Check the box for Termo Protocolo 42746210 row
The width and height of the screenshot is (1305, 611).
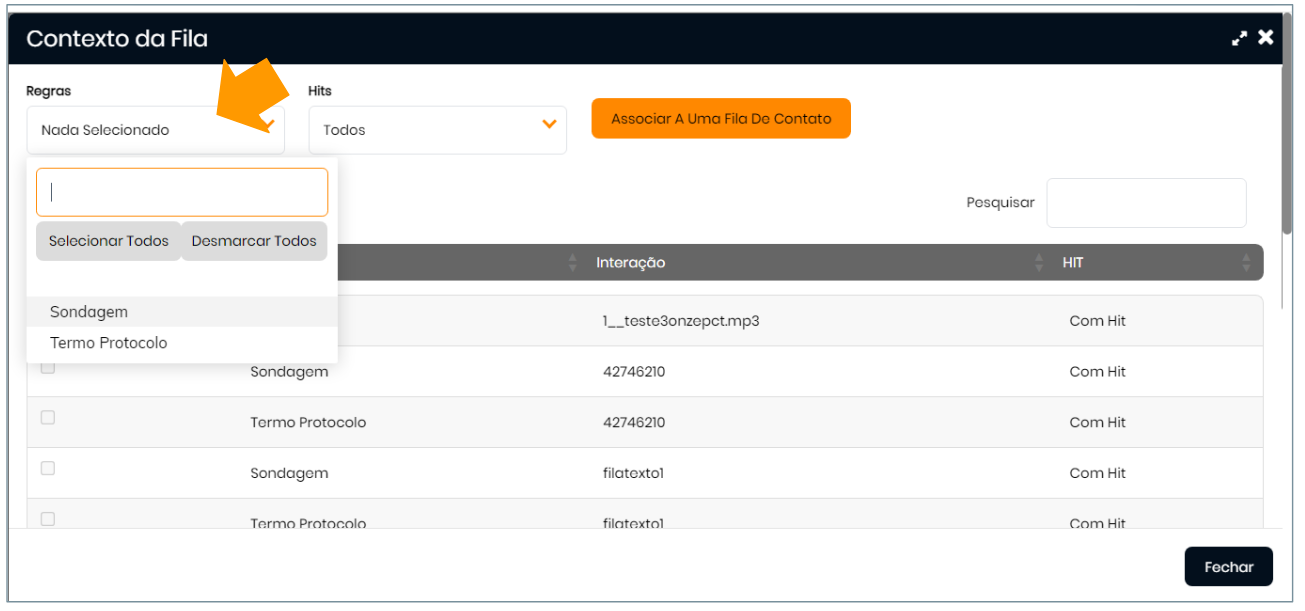48,418
